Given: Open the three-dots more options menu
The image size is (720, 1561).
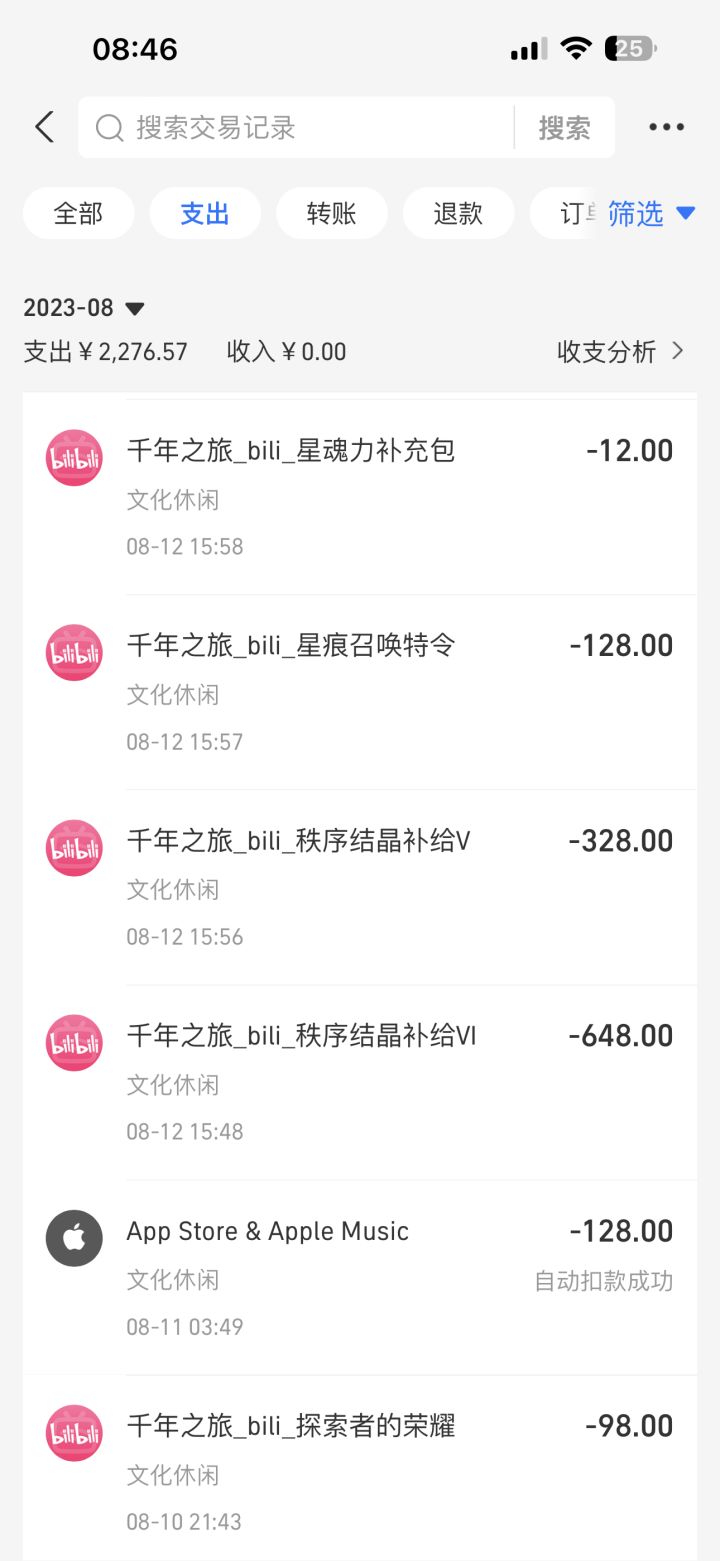Looking at the screenshot, I should coord(666,127).
